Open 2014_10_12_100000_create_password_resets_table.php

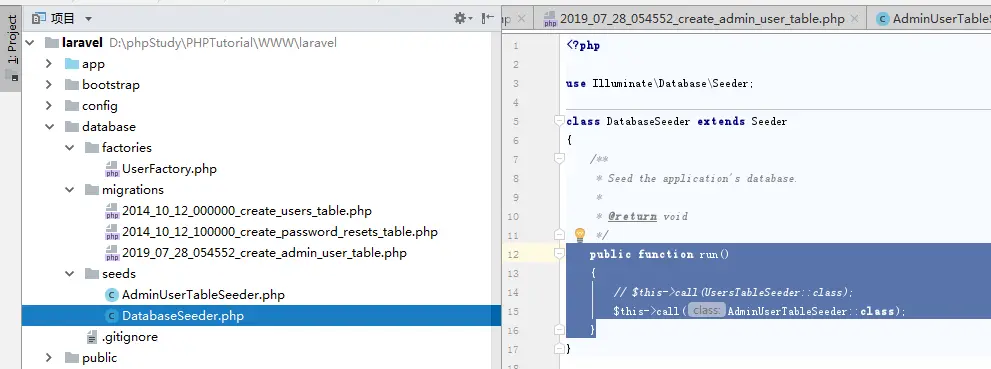[x=279, y=232]
